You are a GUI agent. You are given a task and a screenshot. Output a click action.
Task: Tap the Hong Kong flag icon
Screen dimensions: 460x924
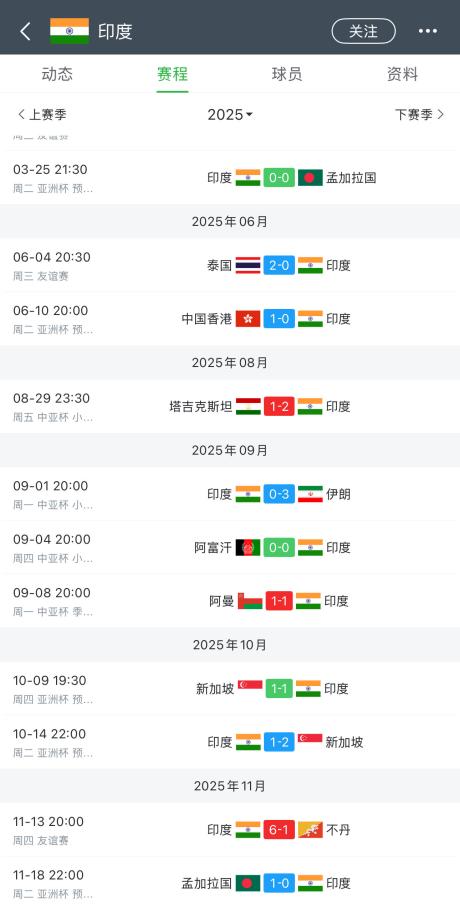coord(248,319)
